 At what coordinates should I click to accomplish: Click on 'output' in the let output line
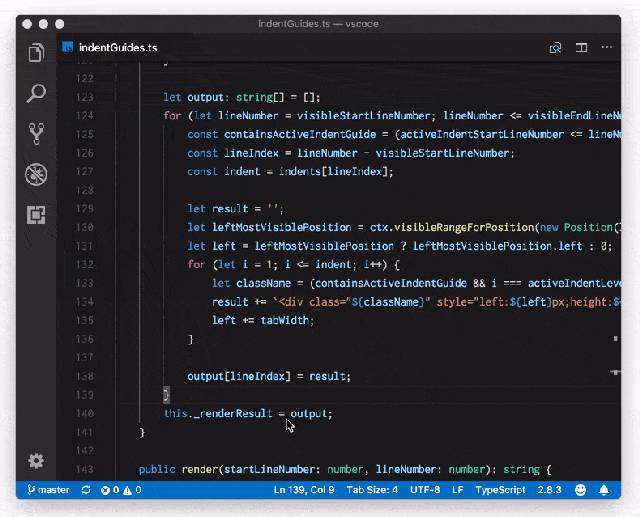(205, 97)
